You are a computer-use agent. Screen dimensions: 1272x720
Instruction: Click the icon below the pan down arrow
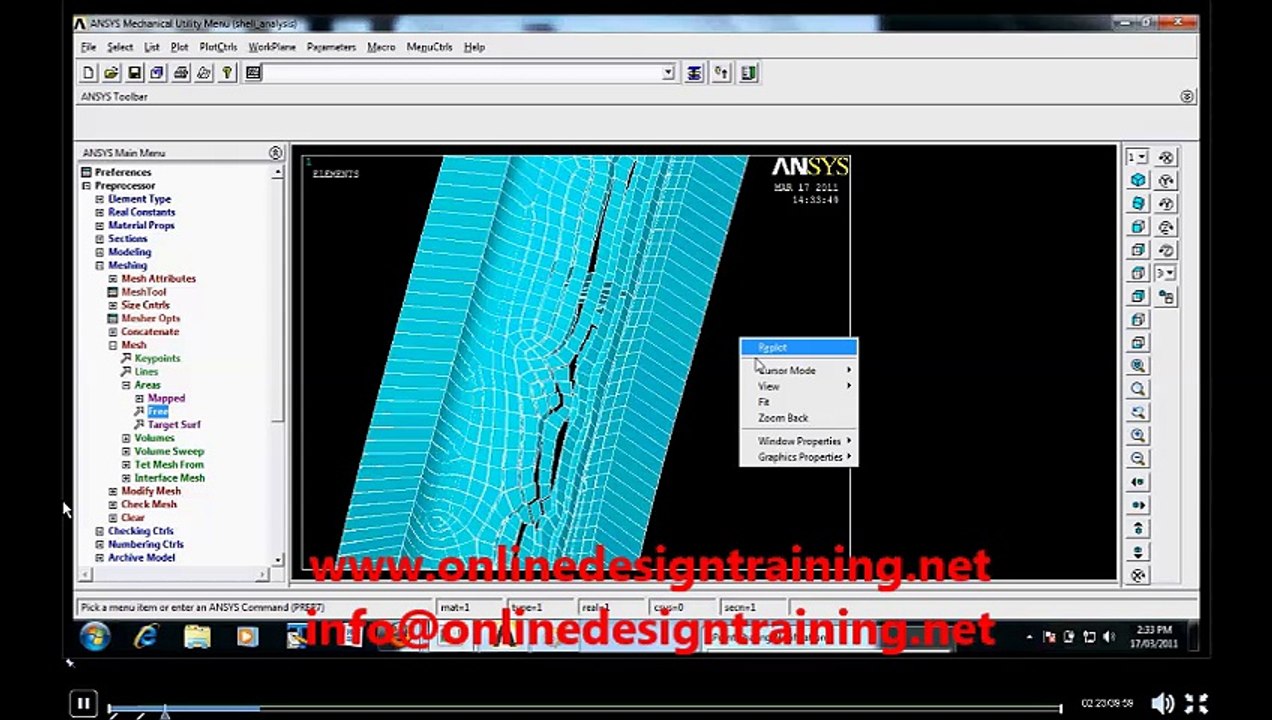[x=1138, y=575]
